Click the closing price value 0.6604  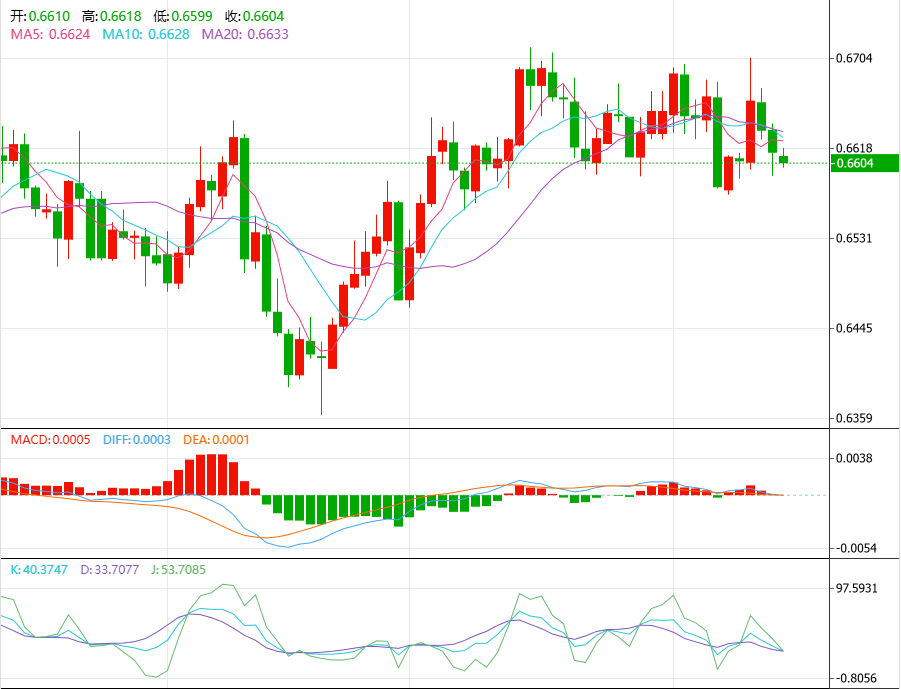[263, 16]
